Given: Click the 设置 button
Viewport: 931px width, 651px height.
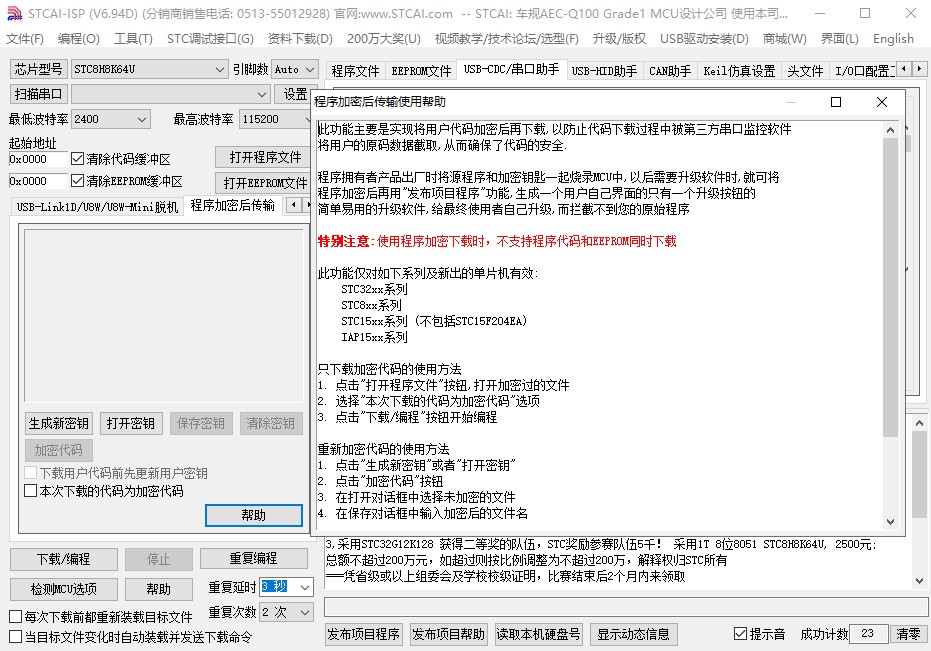Looking at the screenshot, I should [295, 94].
